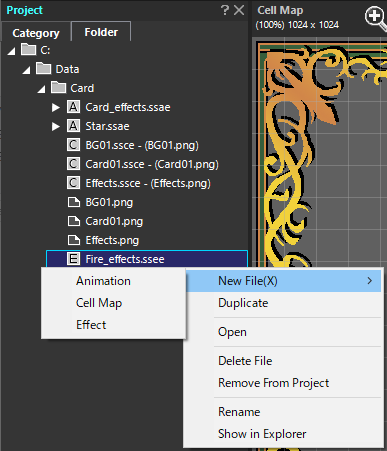Switch to the Category tab
Screen dimensions: 387x451
point(36,33)
